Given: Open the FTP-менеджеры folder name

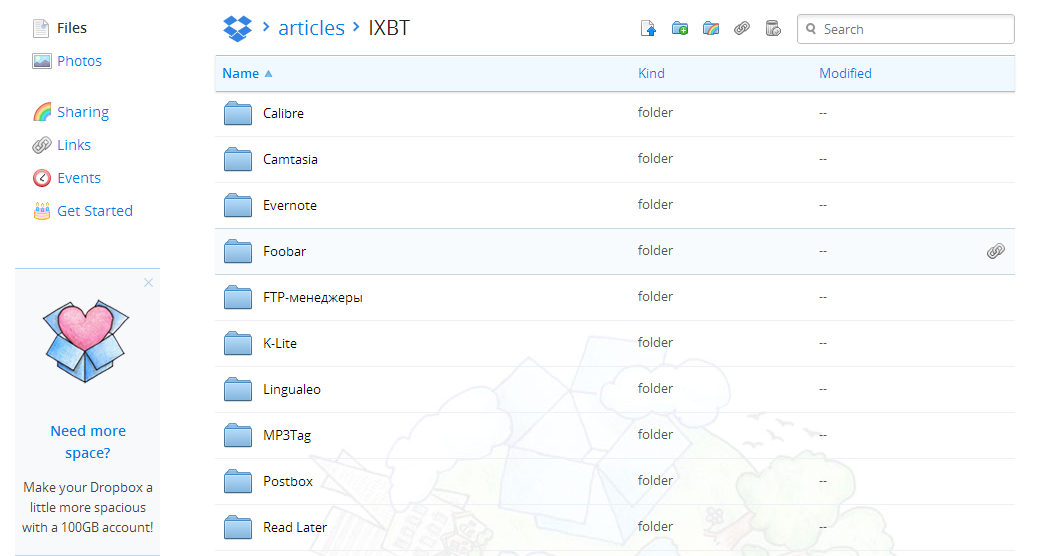Looking at the screenshot, I should coord(312,297).
